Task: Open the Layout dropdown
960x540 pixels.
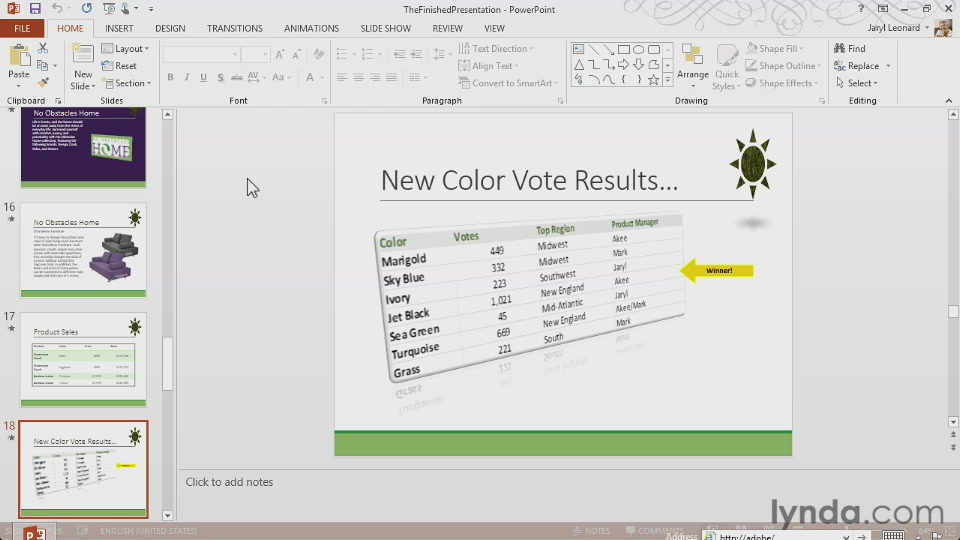Action: [126, 48]
